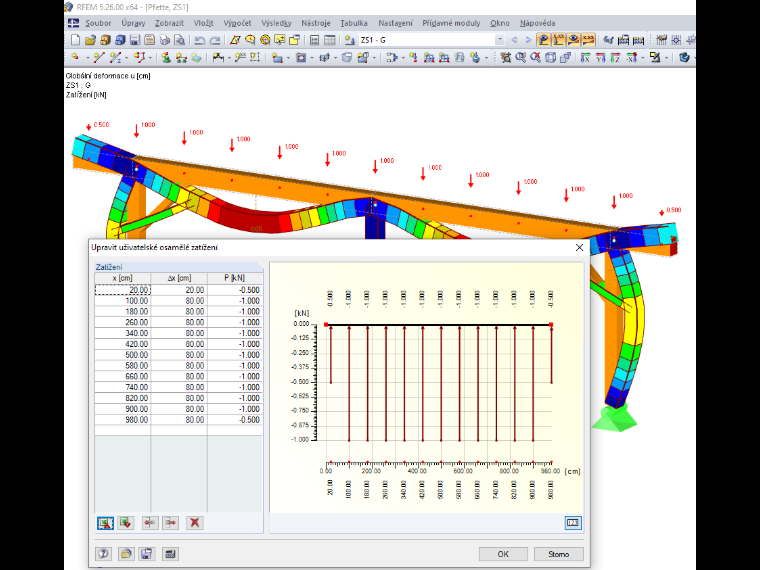Open the Výpočet menu
Viewport: 760px width, 570px height.
237,23
